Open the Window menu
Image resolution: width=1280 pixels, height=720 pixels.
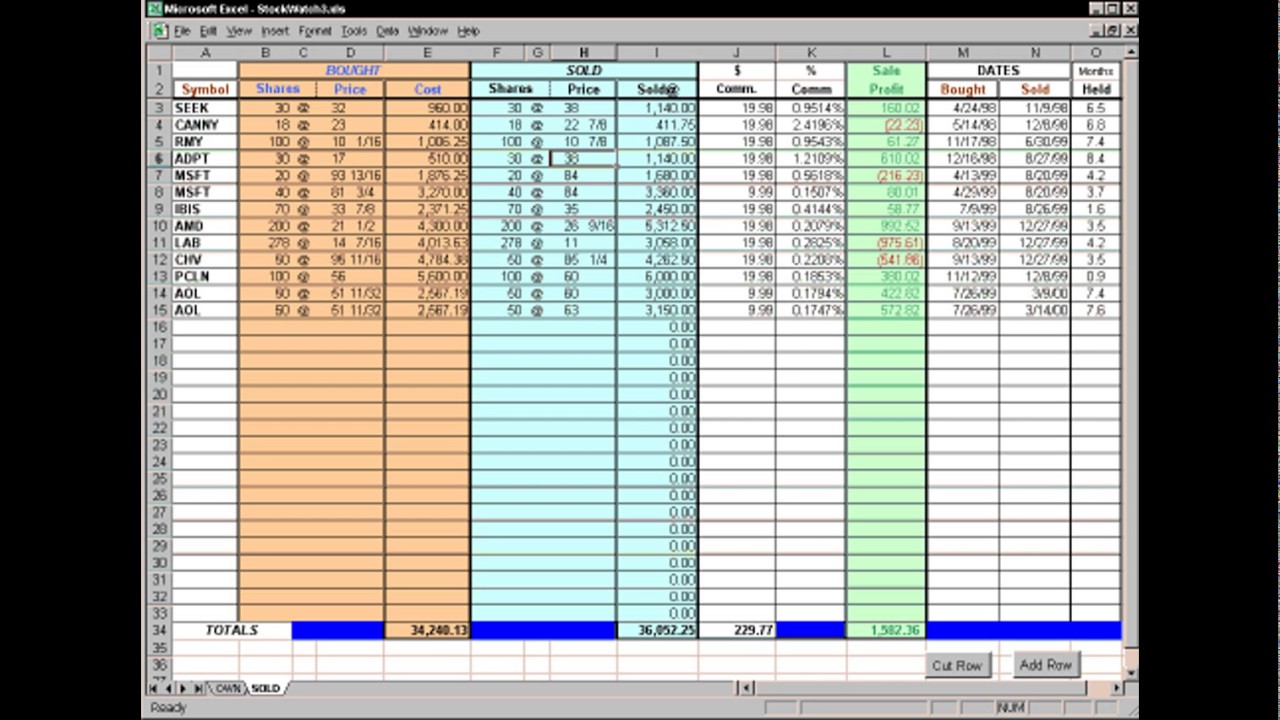click(428, 31)
